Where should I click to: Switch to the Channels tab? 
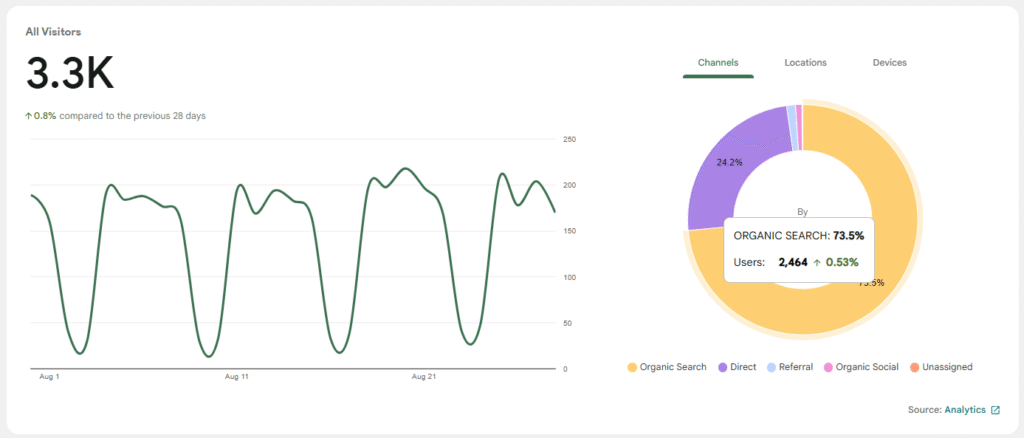718,63
